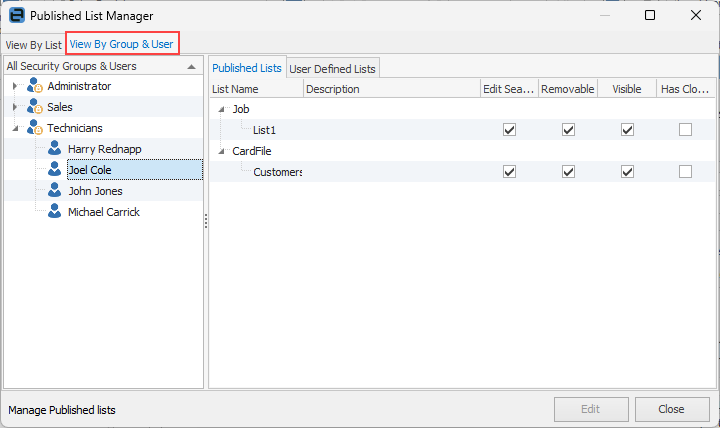The image size is (720, 428).
Task: Select the Customers list row name
Action: [x=277, y=172]
